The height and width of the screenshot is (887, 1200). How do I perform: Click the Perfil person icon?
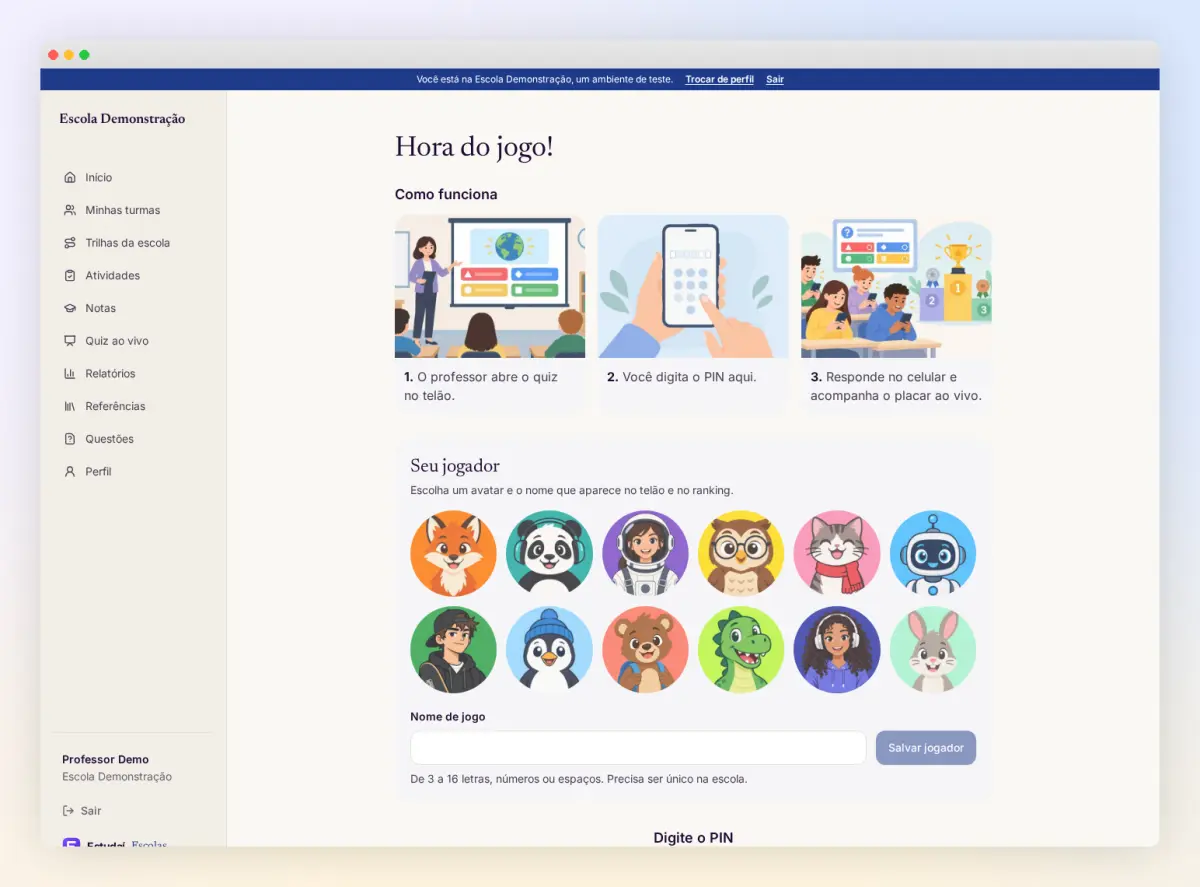[70, 471]
